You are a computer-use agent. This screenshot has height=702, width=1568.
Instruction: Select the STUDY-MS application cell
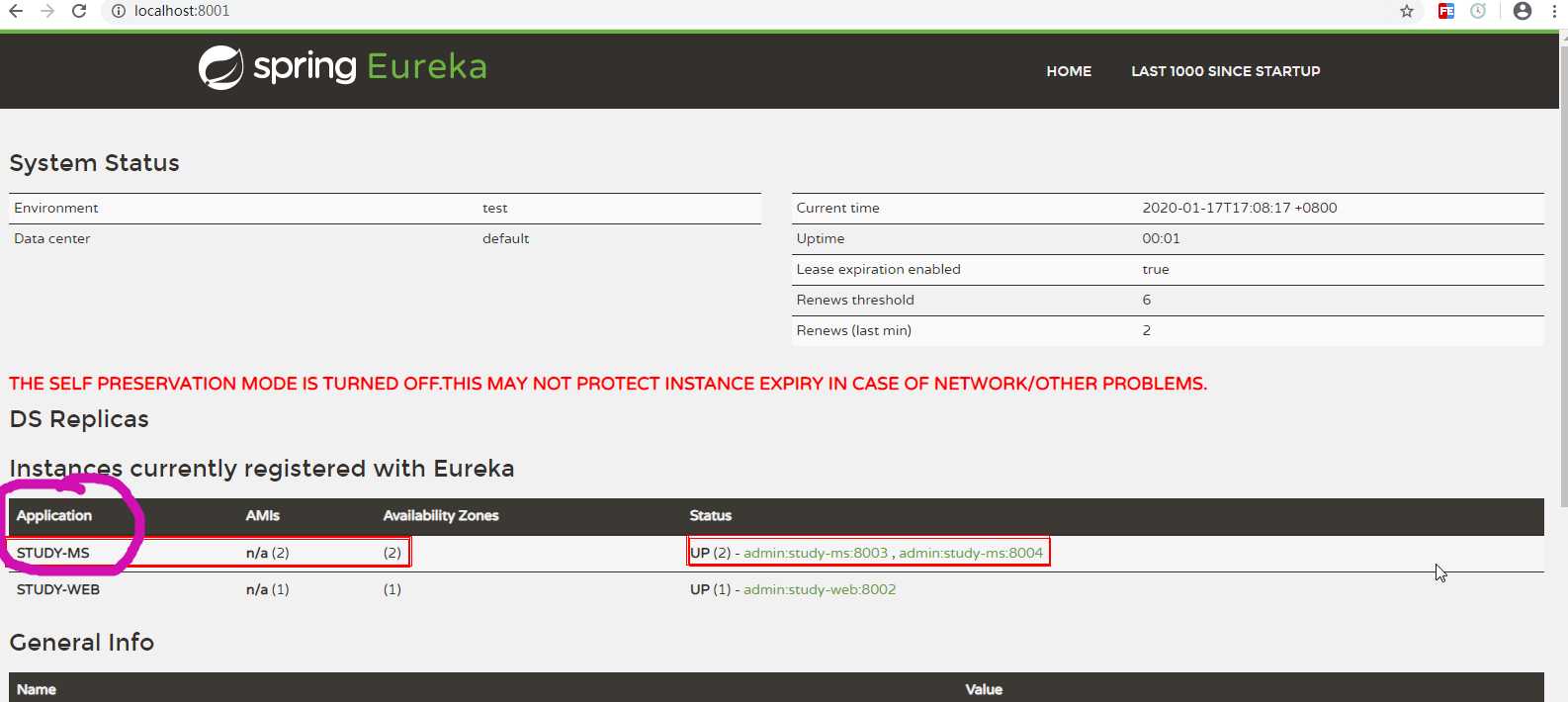(x=53, y=553)
